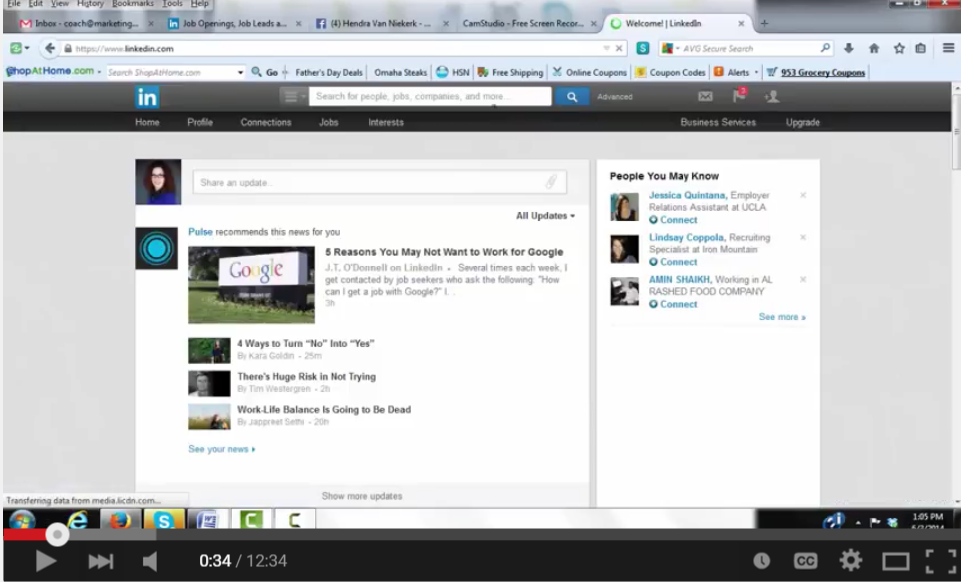Screen dimensions: 961x582
Task: Click See more in People You May Know
Action: coord(782,317)
